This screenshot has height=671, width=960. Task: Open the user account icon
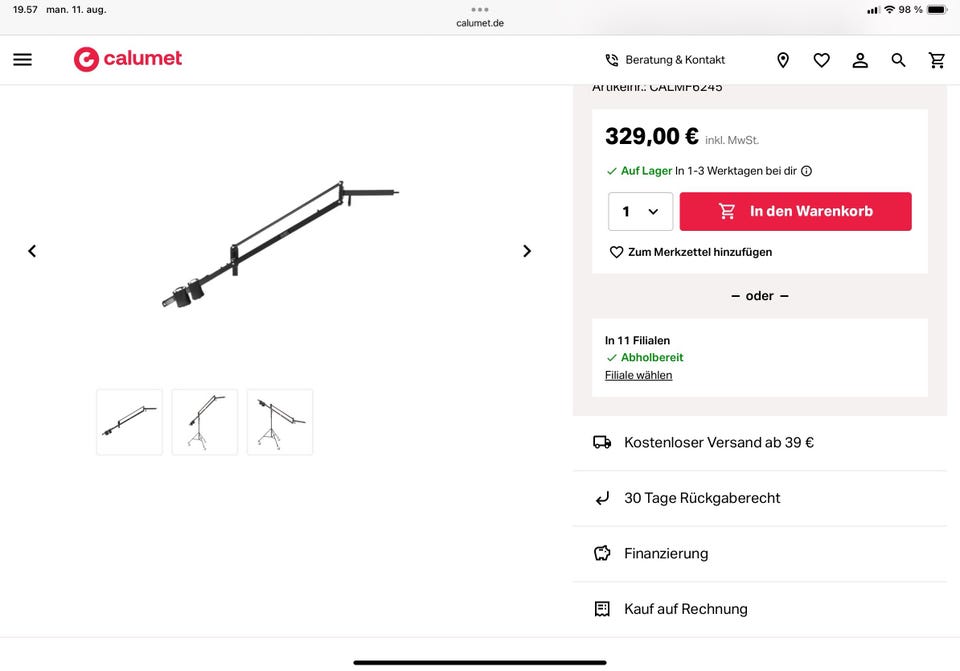pyautogui.click(x=860, y=60)
